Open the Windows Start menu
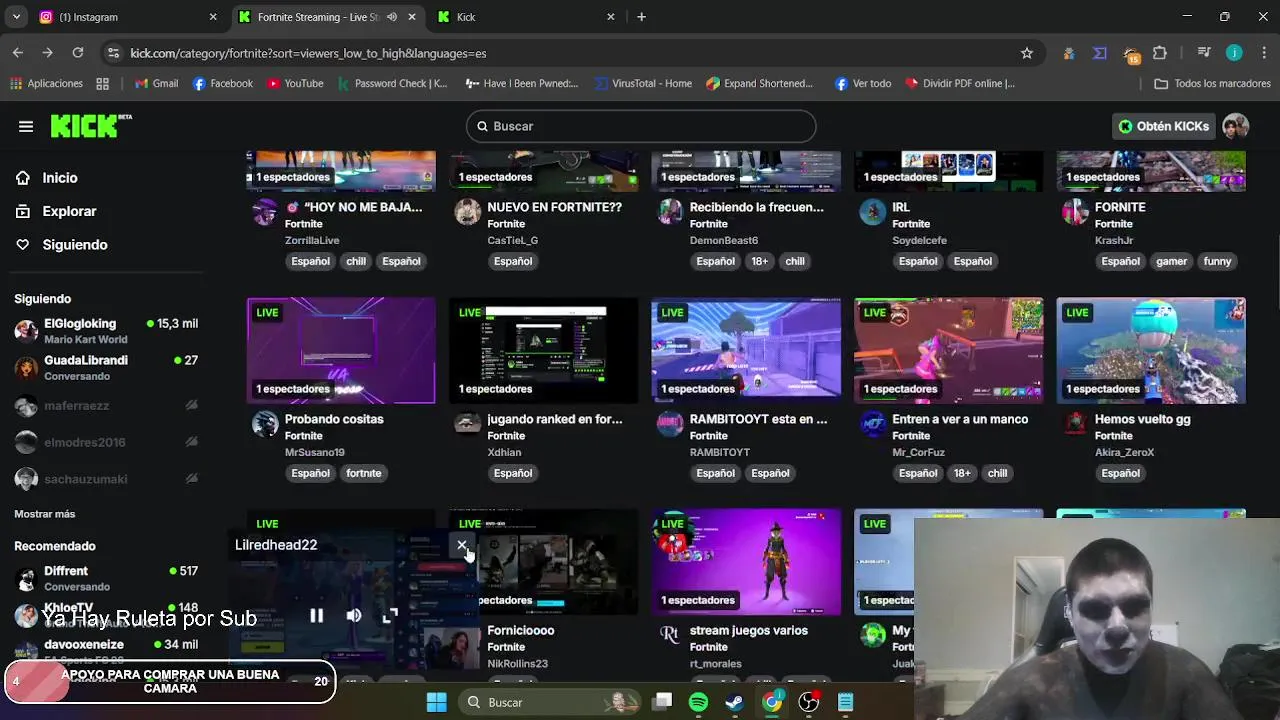This screenshot has height=720, width=1280. 436,702
